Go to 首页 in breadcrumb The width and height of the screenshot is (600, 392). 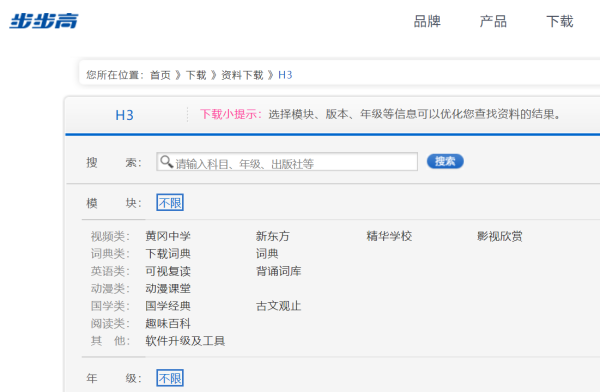160,75
